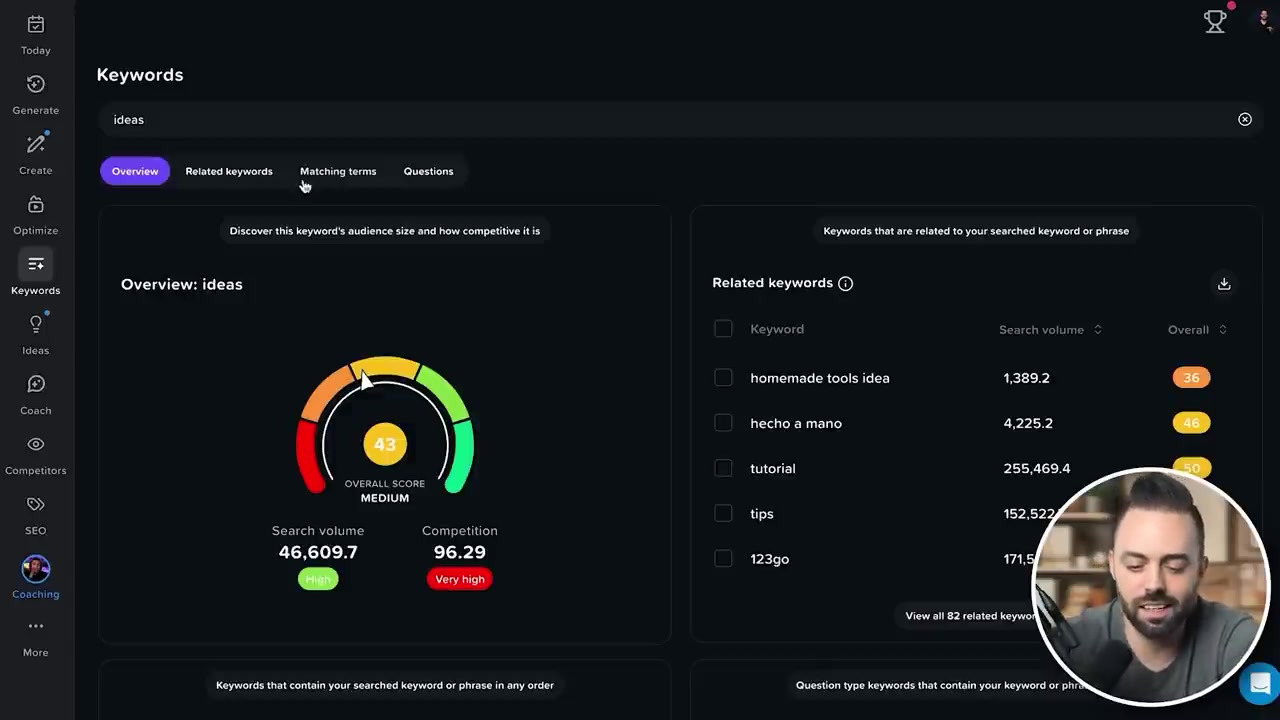
Task: Check the 'homemade tools idea' row checkbox
Action: coord(723,378)
